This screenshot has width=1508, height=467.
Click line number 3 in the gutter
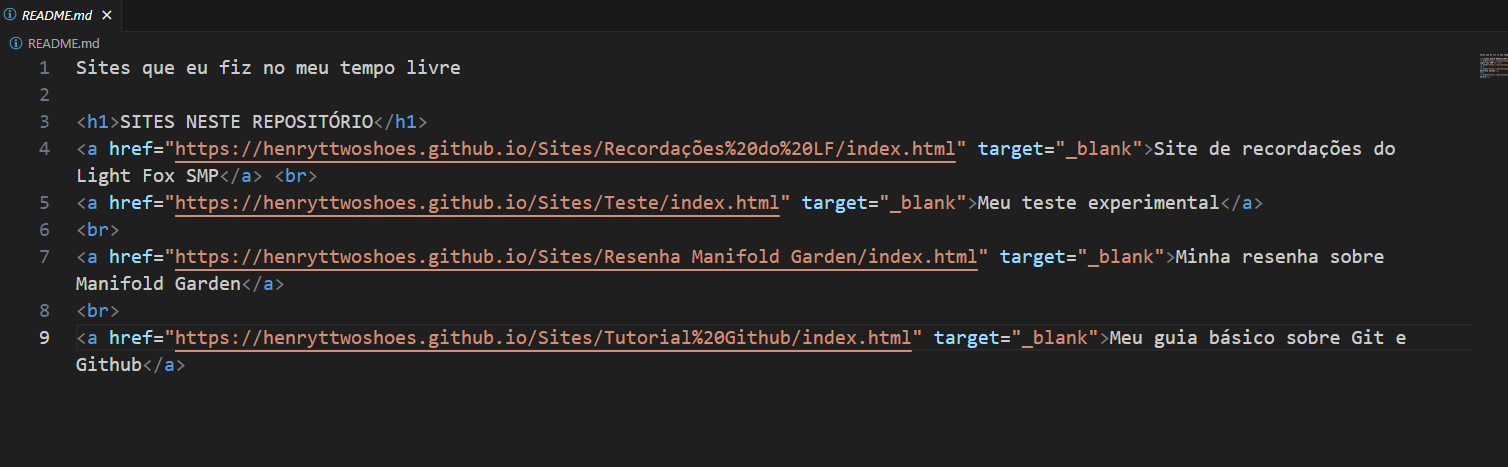tap(43, 122)
